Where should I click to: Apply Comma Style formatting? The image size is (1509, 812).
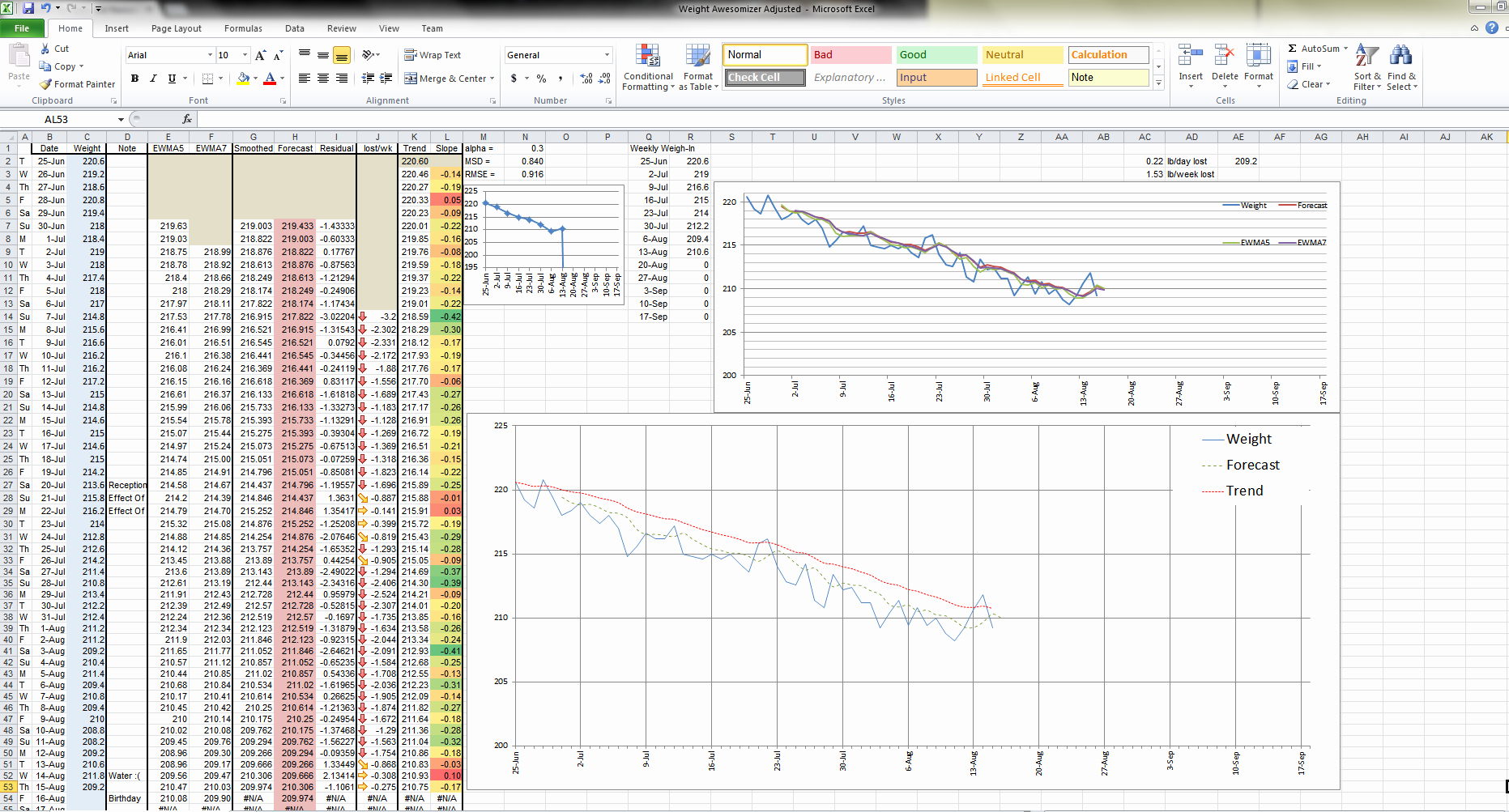[561, 79]
